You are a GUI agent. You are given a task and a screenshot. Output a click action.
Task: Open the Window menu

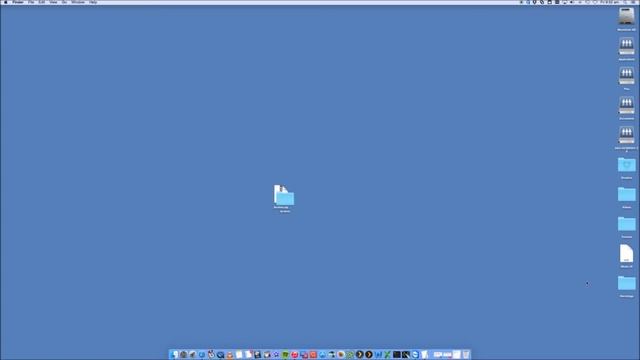point(78,2)
